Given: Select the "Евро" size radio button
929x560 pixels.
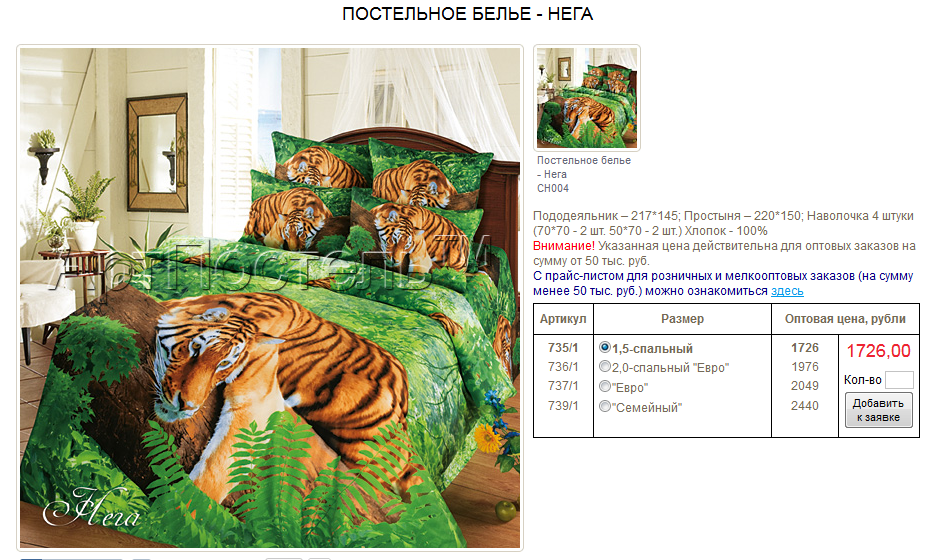Looking at the screenshot, I should (604, 386).
